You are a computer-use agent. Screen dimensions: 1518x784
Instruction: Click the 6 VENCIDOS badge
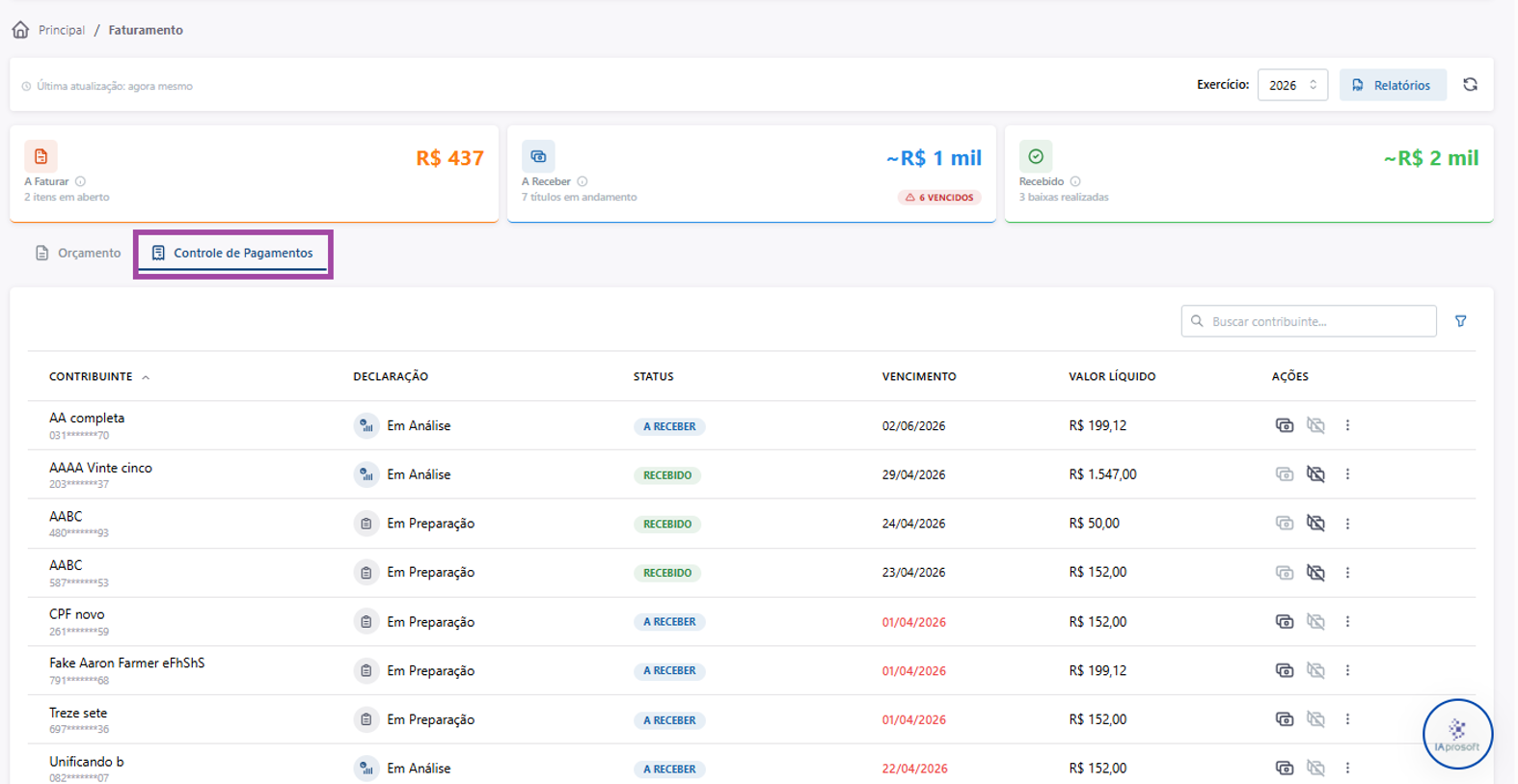point(939,198)
